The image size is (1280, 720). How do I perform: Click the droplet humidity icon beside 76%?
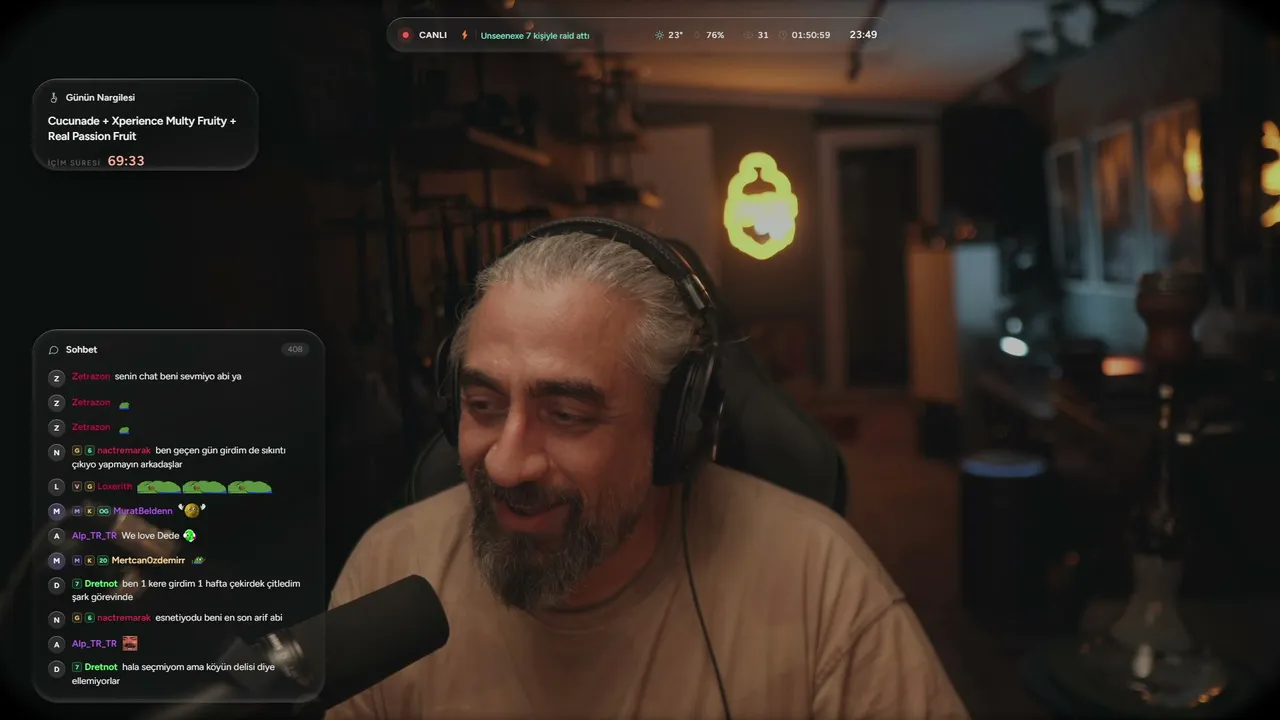click(697, 35)
